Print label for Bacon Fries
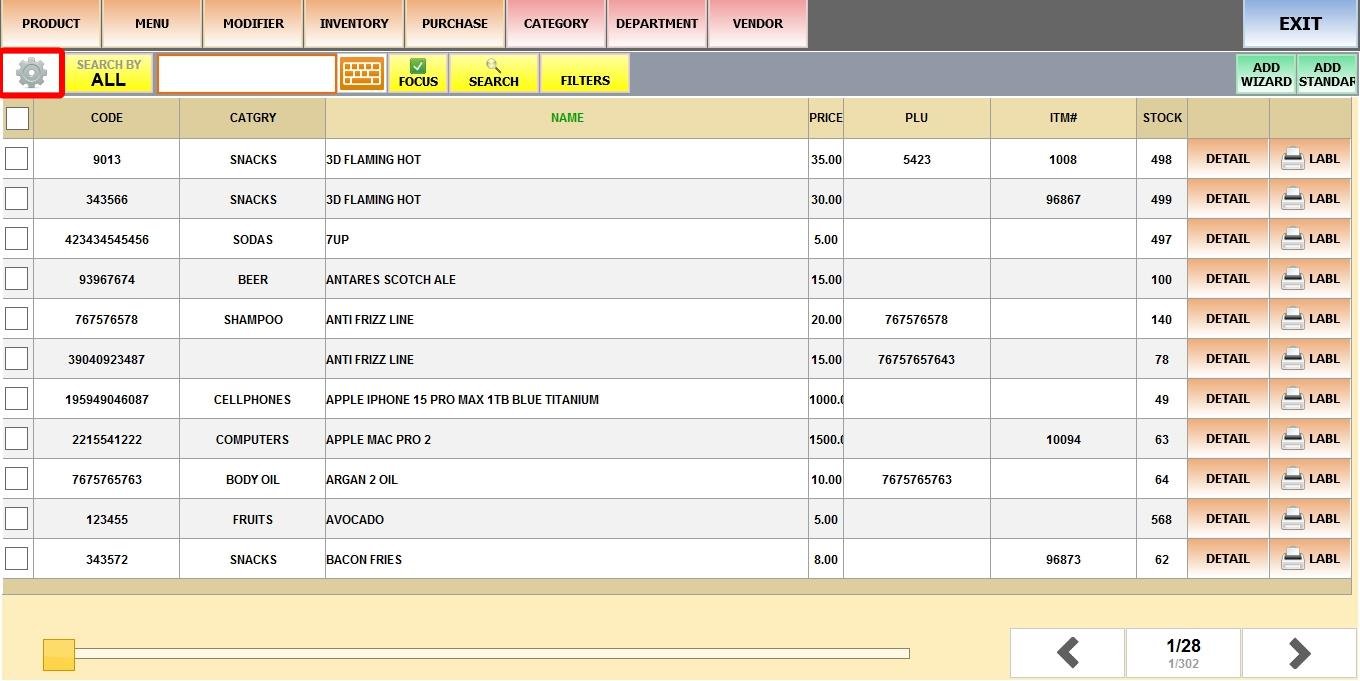Viewport: 1360px width, 681px height. [1310, 559]
